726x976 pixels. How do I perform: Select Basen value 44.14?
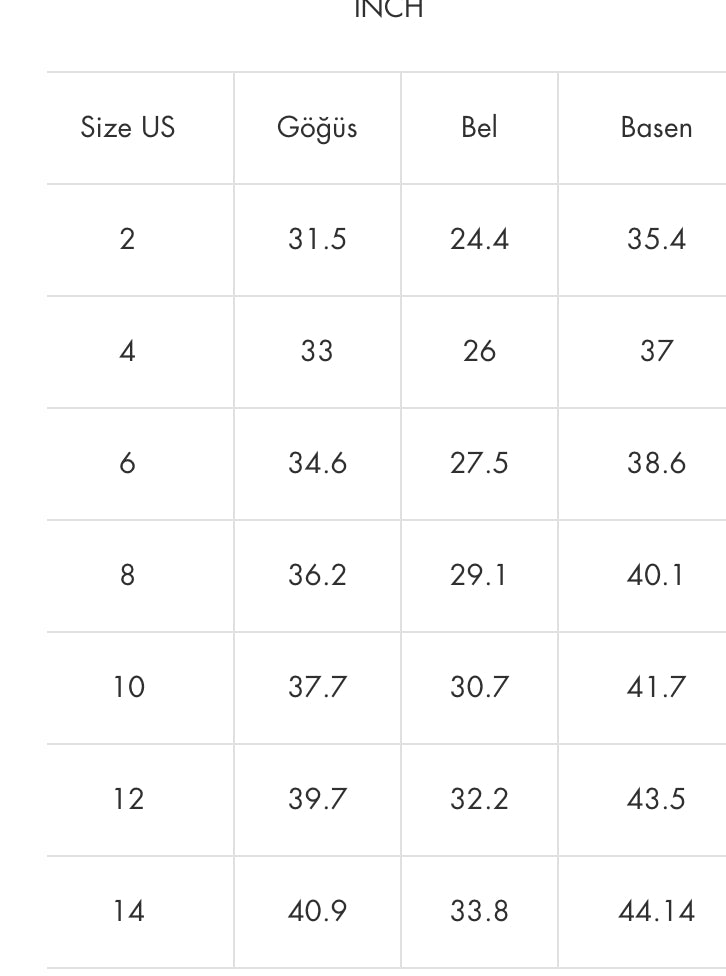[x=656, y=912]
